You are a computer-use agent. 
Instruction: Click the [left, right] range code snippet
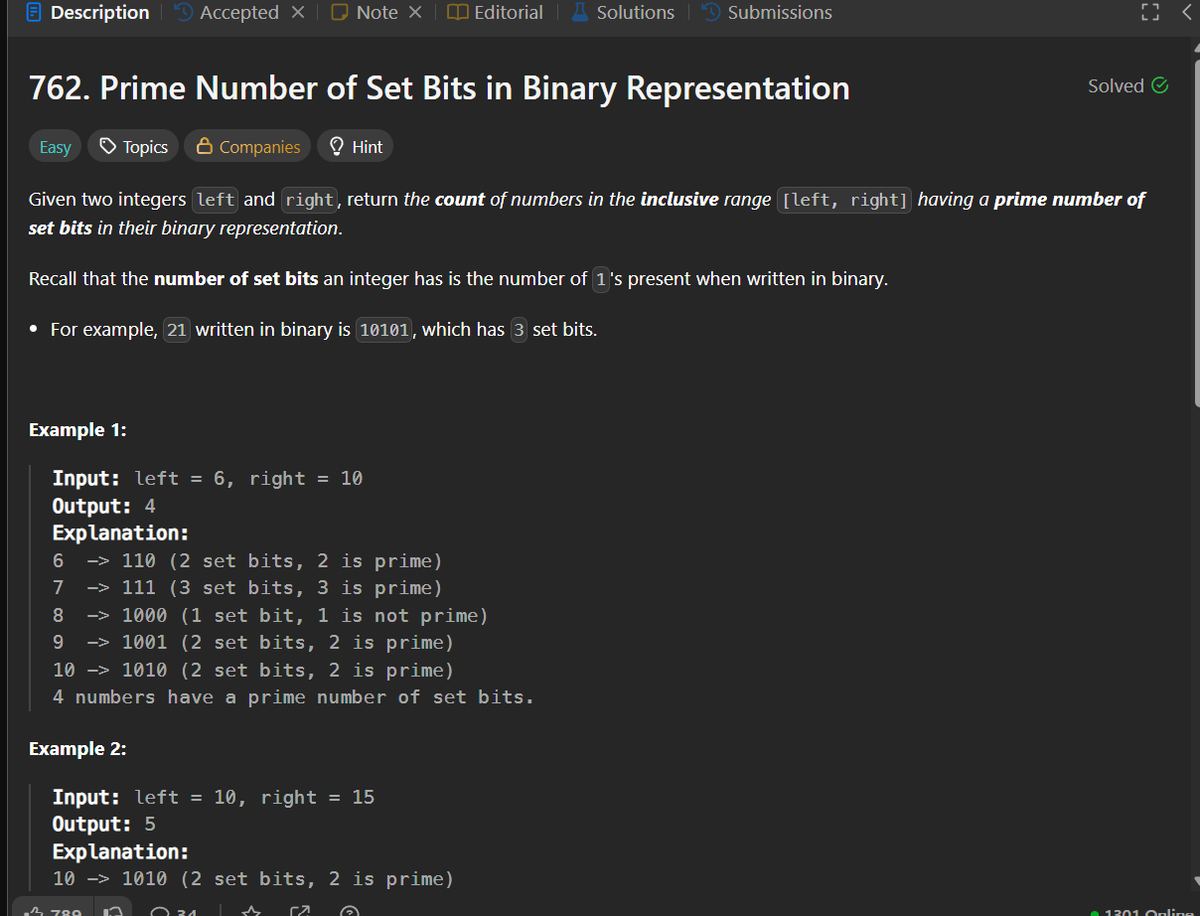click(x=843, y=200)
